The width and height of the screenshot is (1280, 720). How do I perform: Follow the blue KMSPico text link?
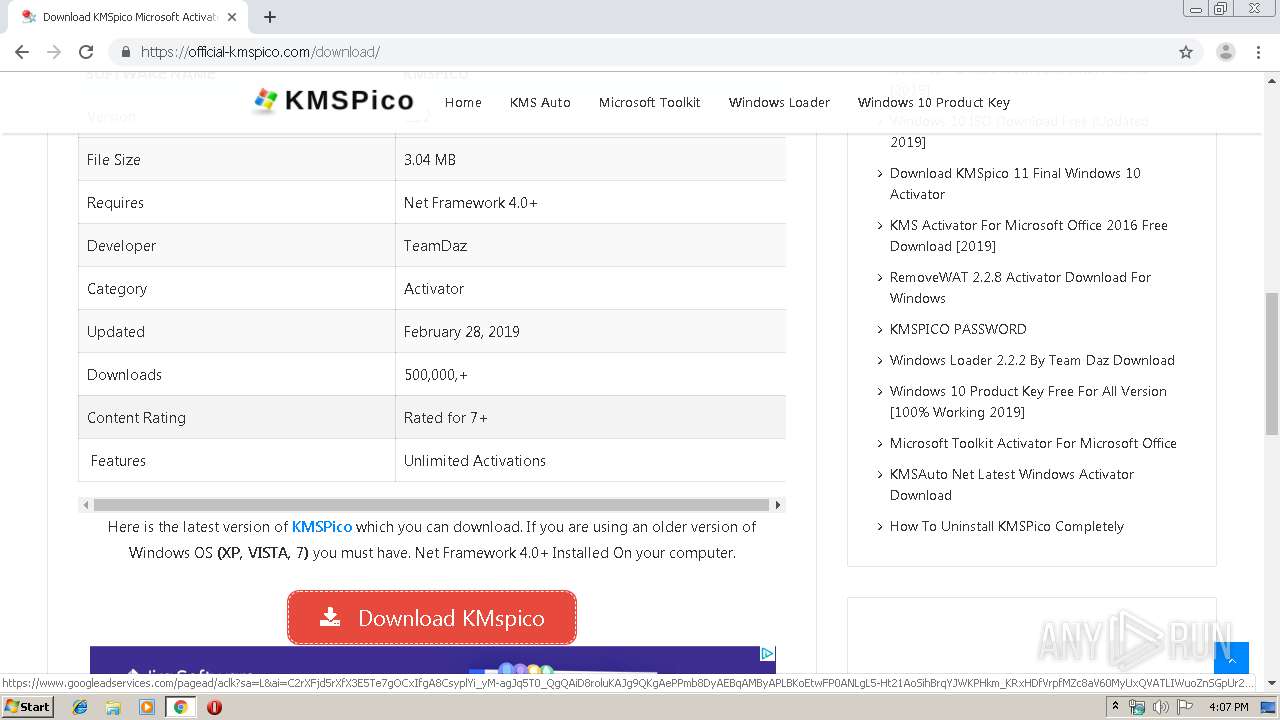tap(322, 527)
